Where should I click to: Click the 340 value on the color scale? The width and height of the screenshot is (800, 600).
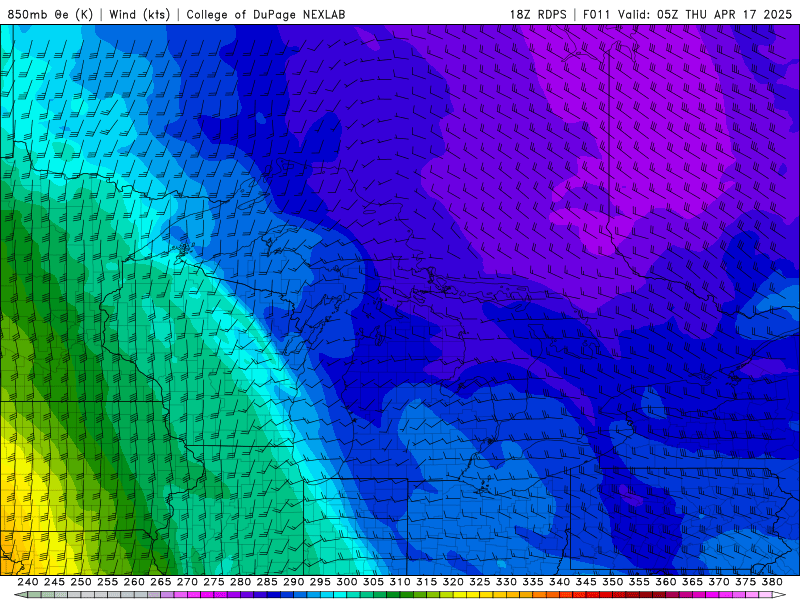pyautogui.click(x=559, y=582)
